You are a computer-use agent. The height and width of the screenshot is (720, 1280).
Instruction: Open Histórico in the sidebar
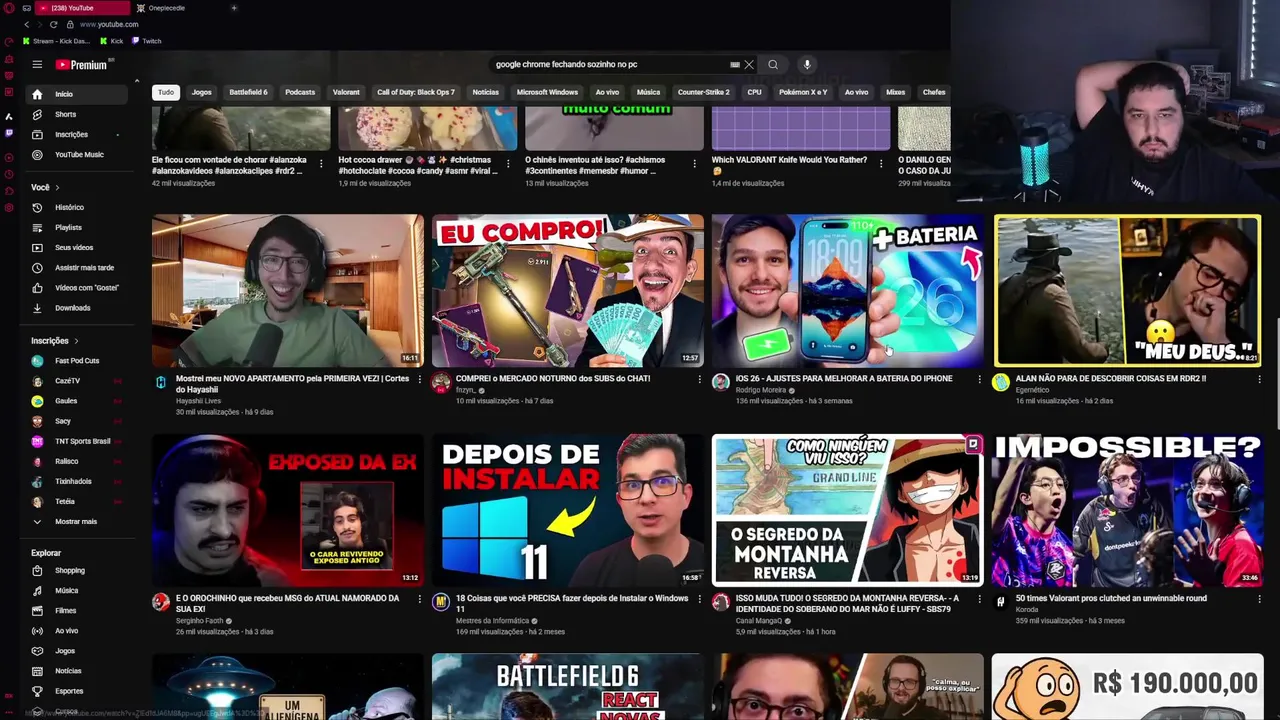69,207
